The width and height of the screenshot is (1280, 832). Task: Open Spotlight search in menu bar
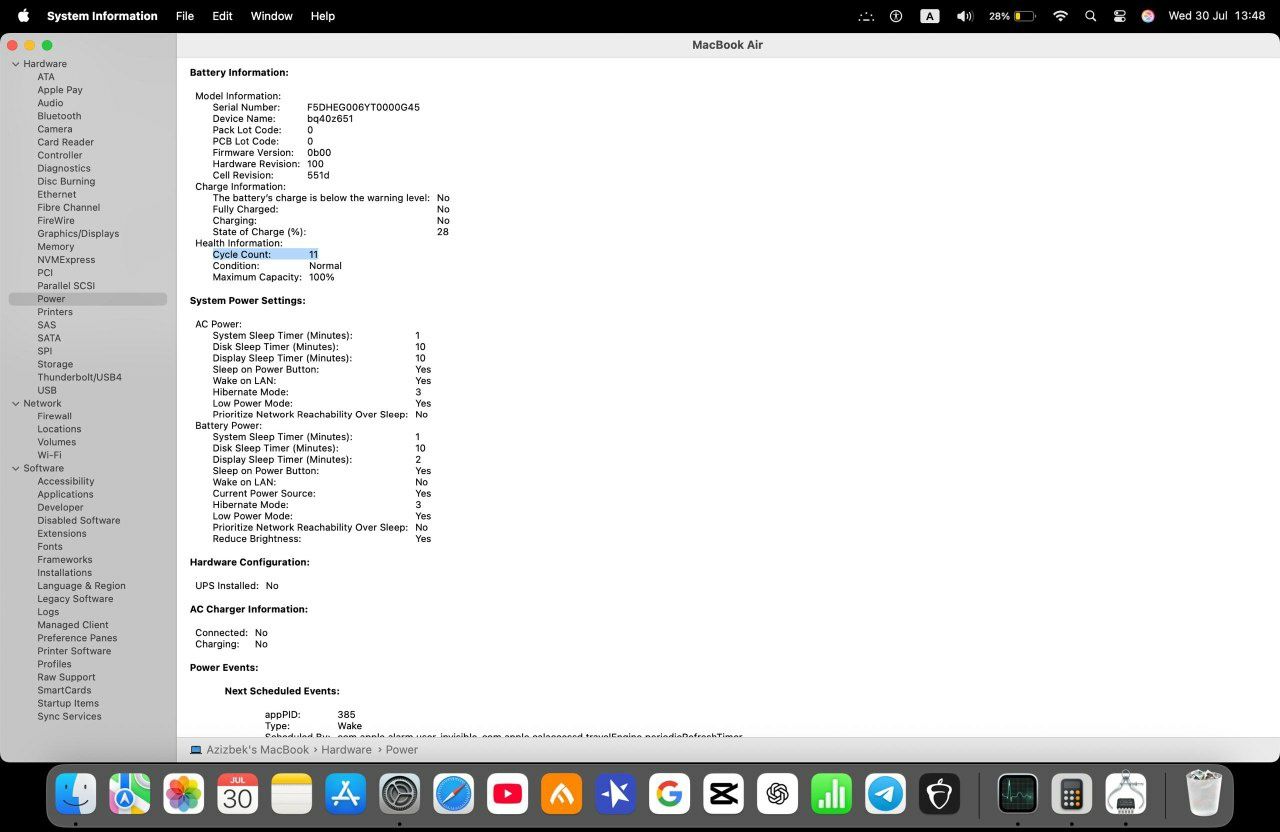[x=1091, y=16]
